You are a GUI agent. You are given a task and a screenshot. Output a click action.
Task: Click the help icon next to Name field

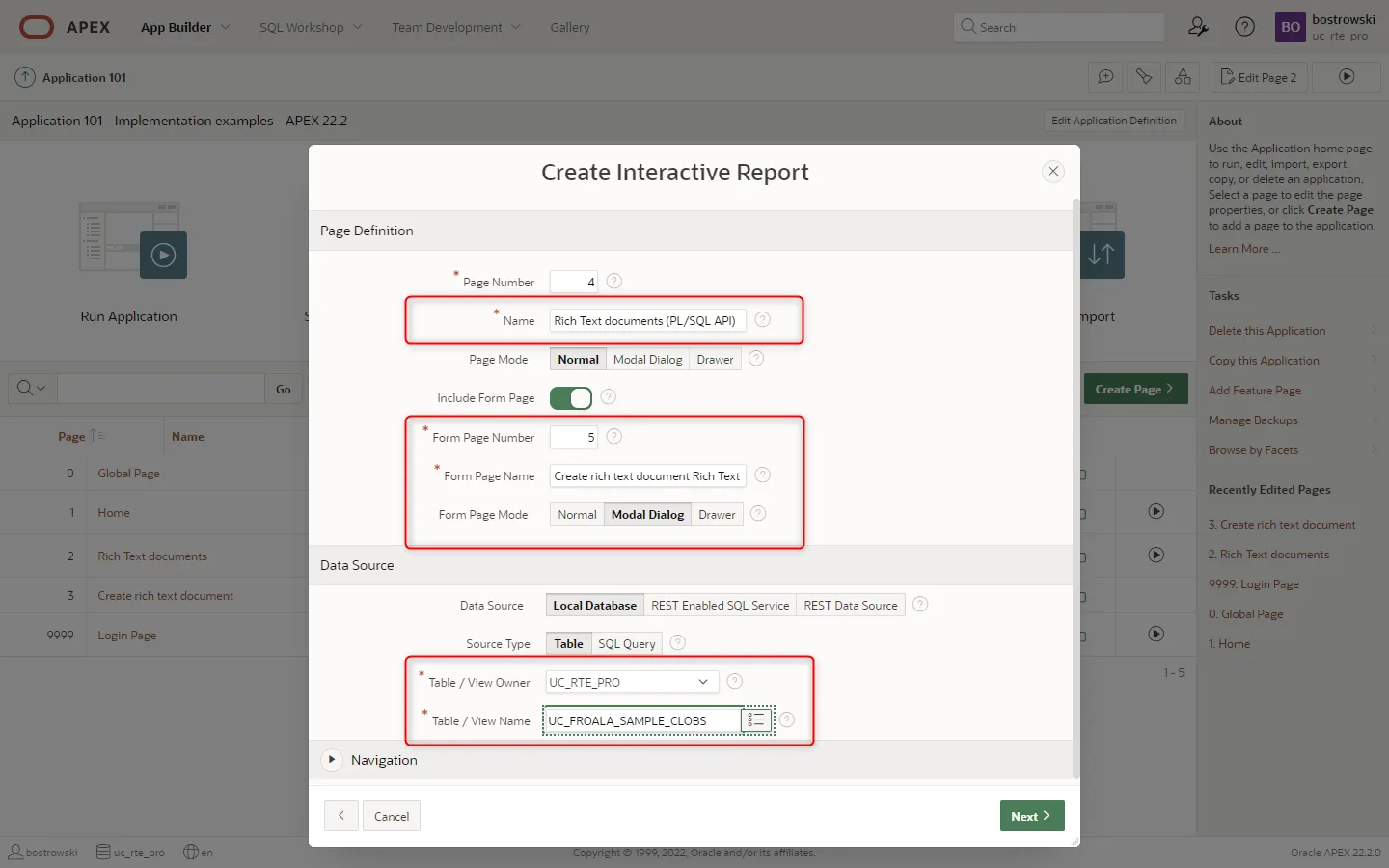click(x=762, y=320)
